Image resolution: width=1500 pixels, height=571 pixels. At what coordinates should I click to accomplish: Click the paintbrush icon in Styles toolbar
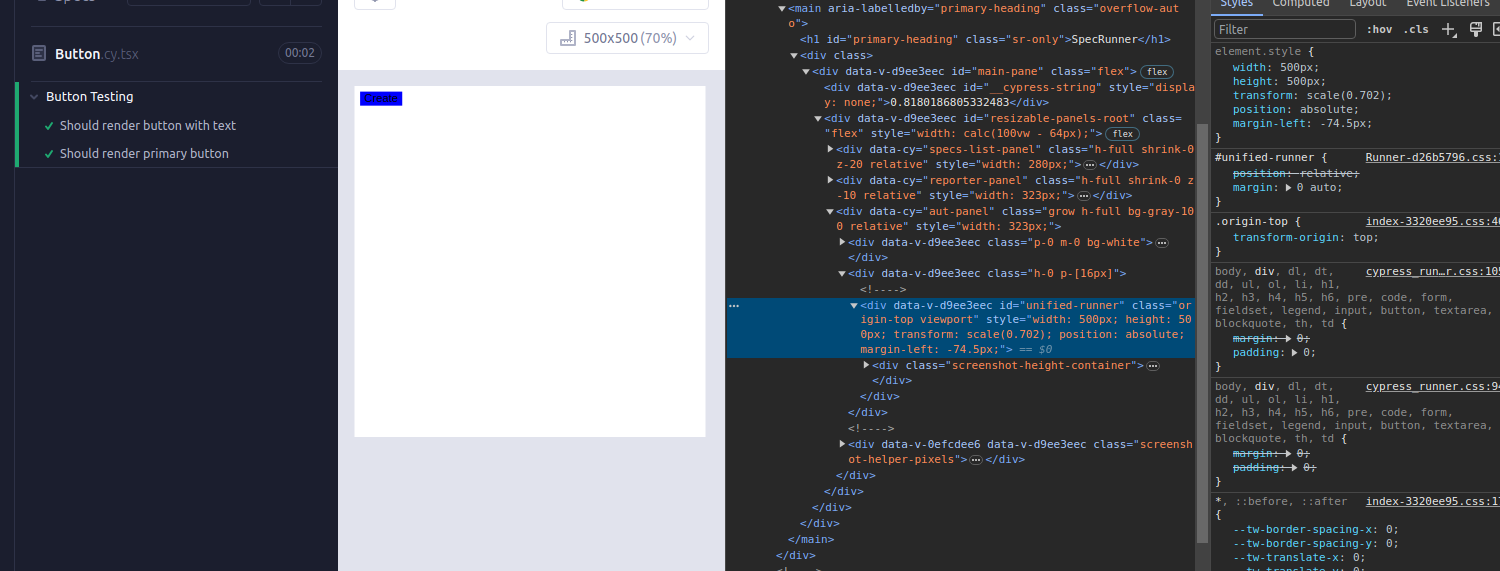[x=1475, y=30]
